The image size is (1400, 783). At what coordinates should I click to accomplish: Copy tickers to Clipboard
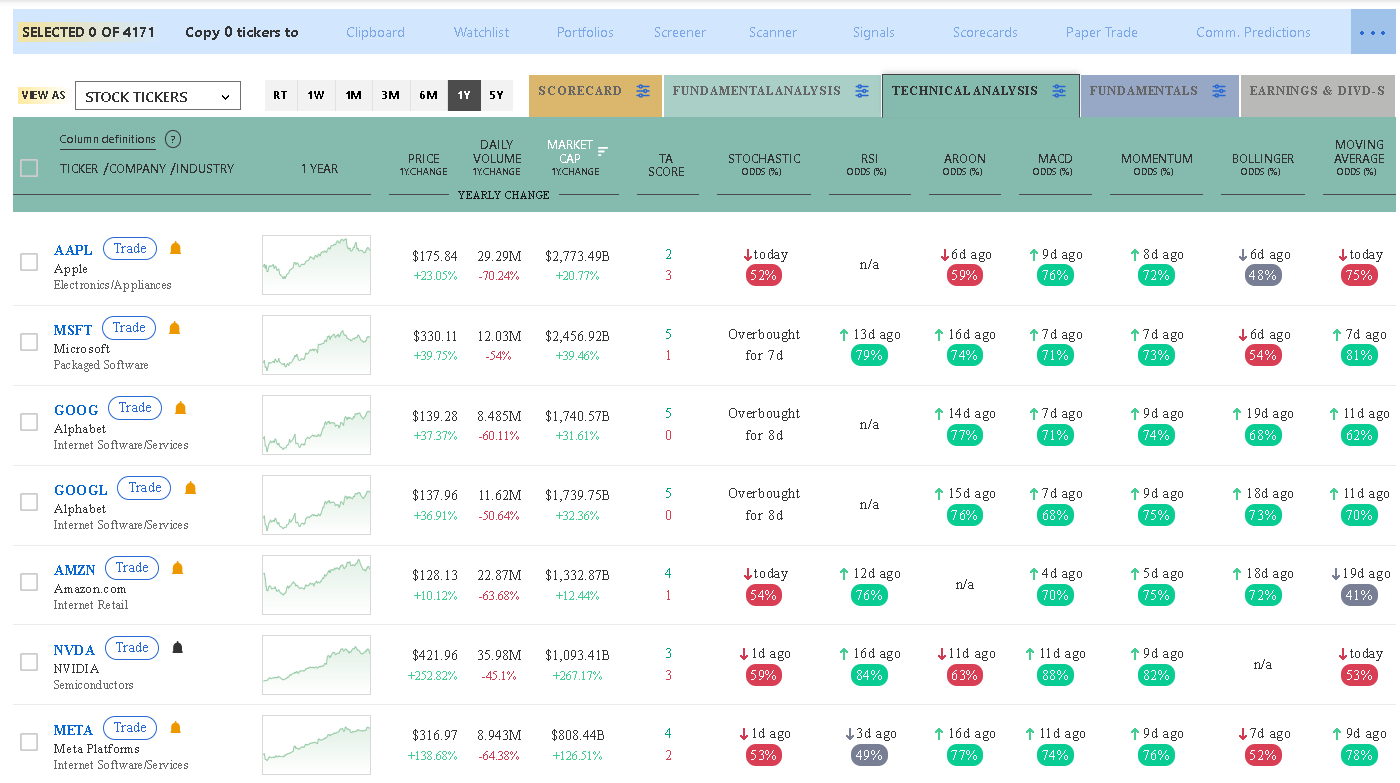[376, 32]
